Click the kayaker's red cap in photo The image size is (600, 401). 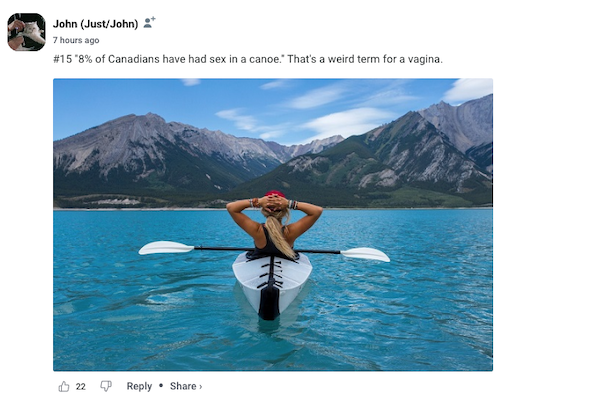tap(275, 195)
